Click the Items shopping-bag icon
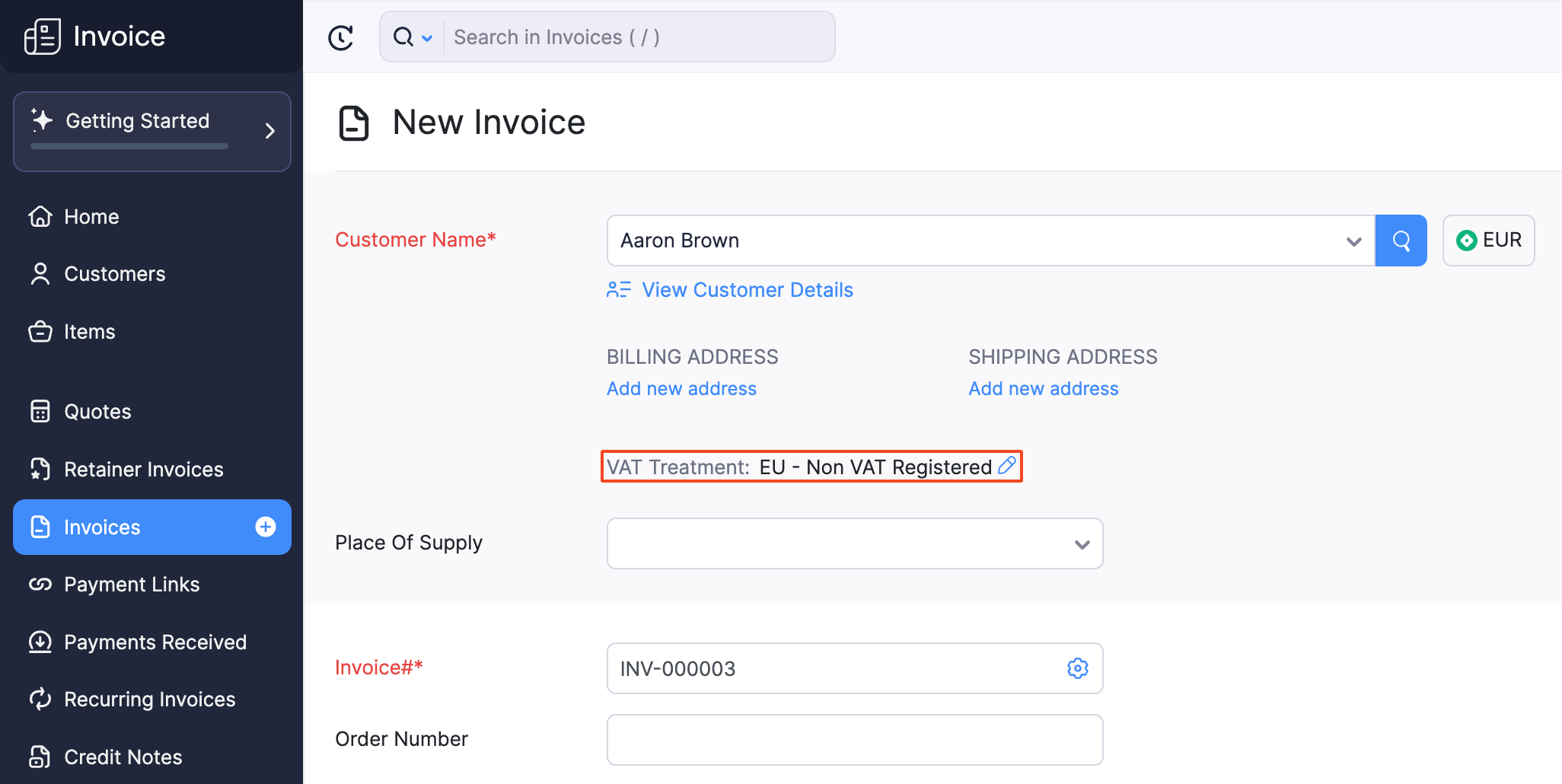Viewport: 1562px width, 784px height. (x=40, y=331)
